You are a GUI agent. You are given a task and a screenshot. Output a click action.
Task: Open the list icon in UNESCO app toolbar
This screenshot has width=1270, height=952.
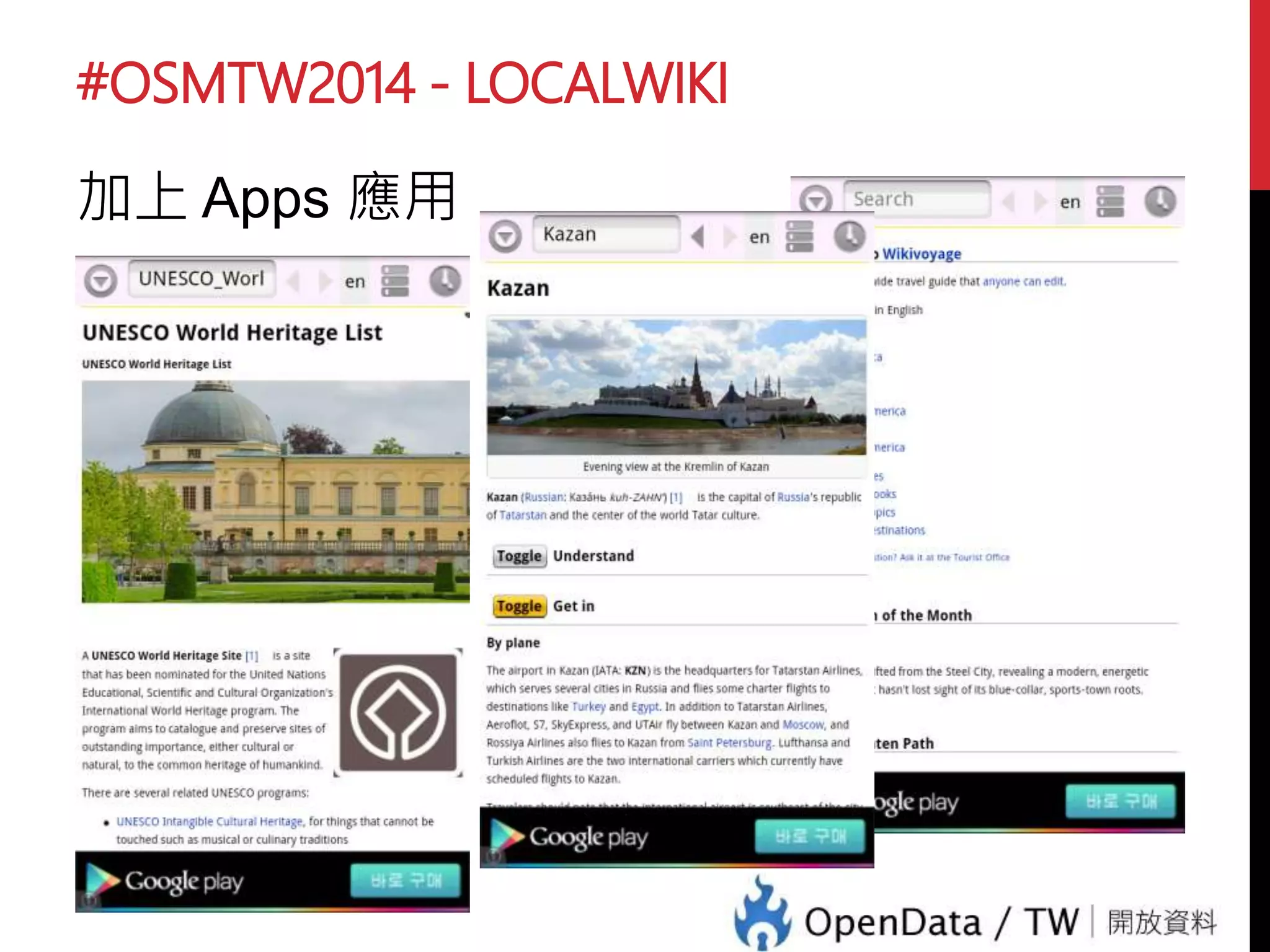point(395,281)
